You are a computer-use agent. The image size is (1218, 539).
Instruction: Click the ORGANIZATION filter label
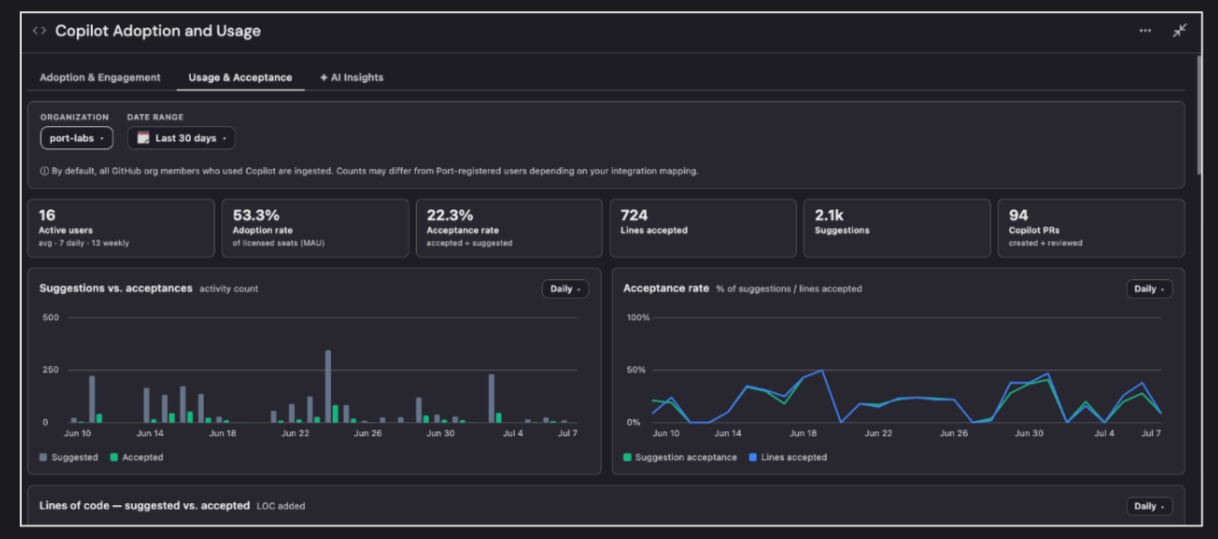(75, 117)
